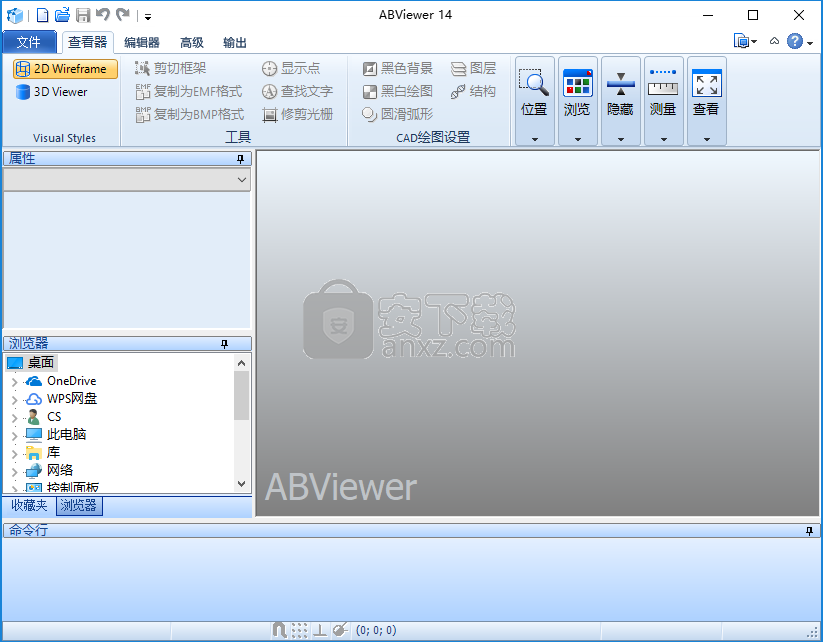This screenshot has height=642, width=823.
Task: Switch to the 收藏夹 favorites tab
Action: pos(29,506)
